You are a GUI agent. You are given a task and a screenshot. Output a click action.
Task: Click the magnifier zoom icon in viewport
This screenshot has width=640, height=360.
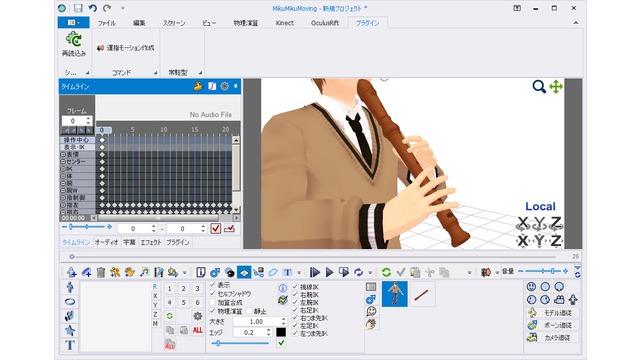pos(539,87)
